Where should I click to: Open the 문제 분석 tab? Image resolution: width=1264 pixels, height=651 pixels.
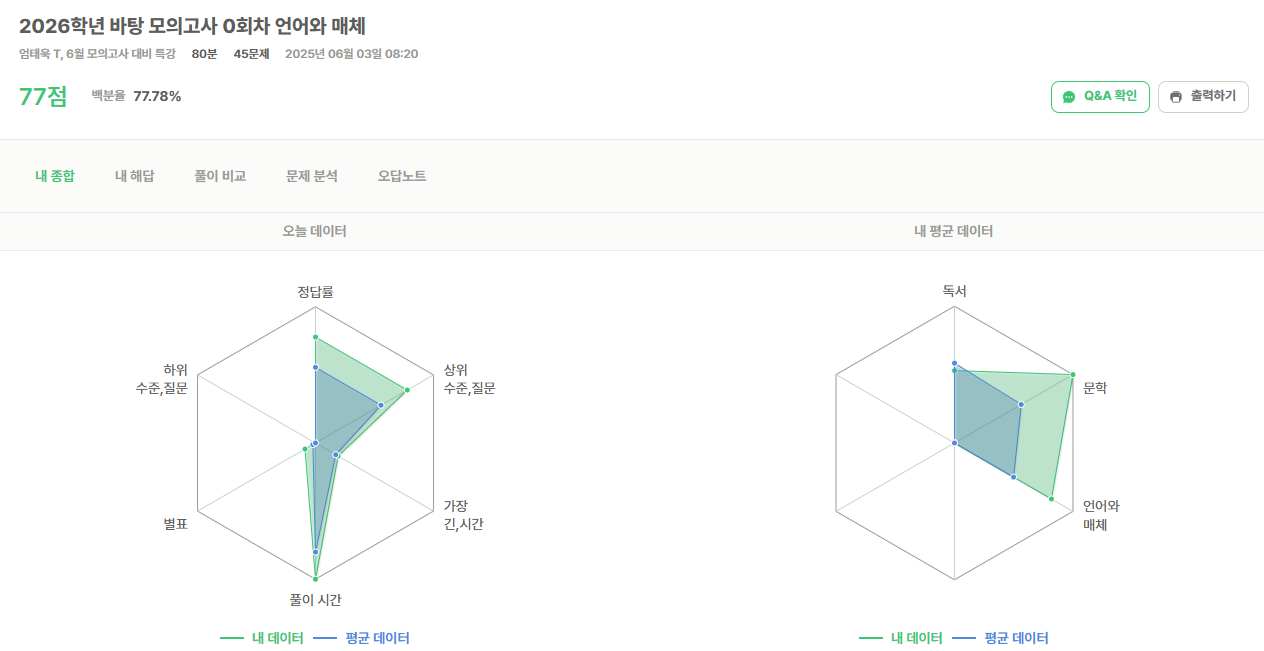pos(312,176)
